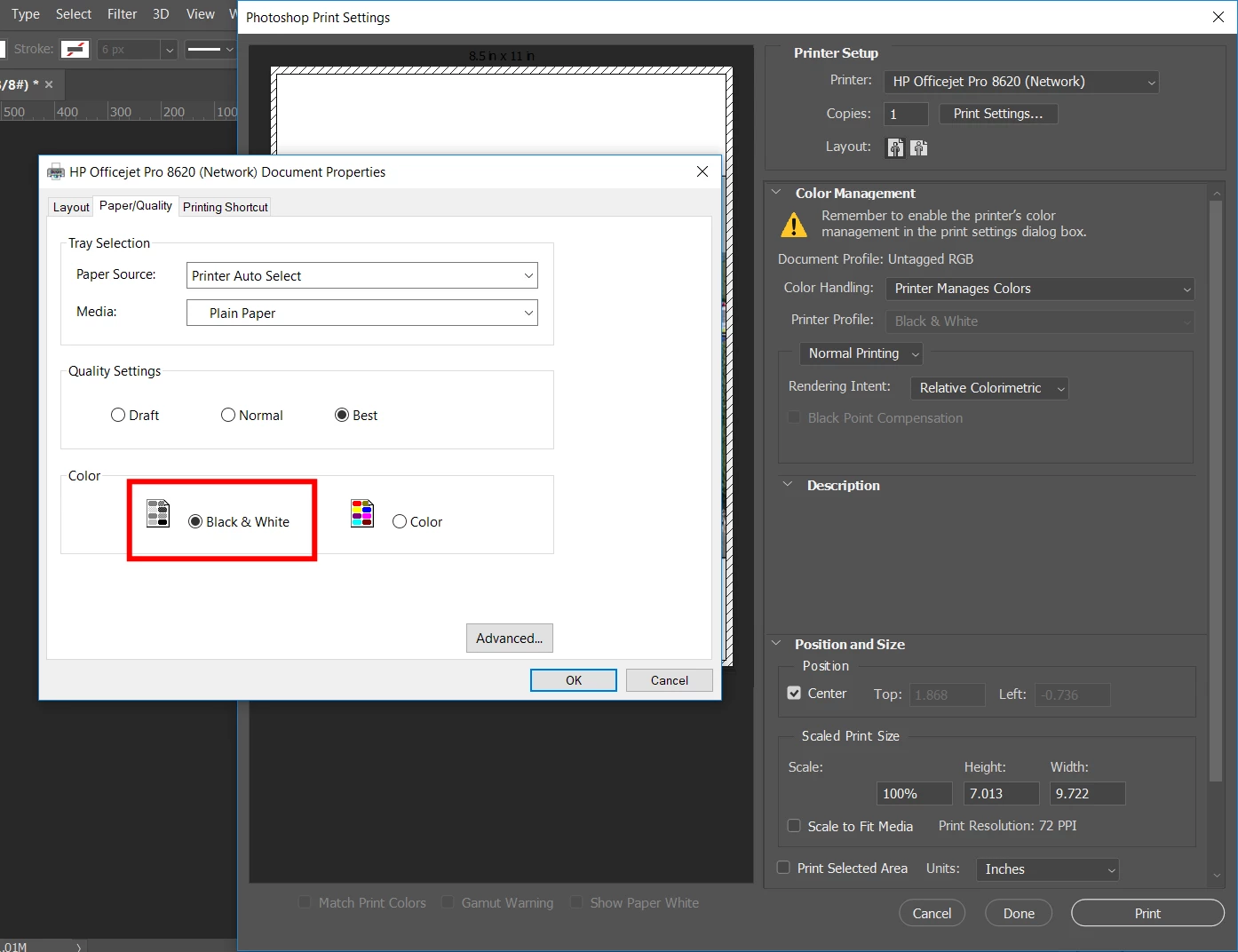Cancel the Photoshop Print Settings dialog

[932, 913]
